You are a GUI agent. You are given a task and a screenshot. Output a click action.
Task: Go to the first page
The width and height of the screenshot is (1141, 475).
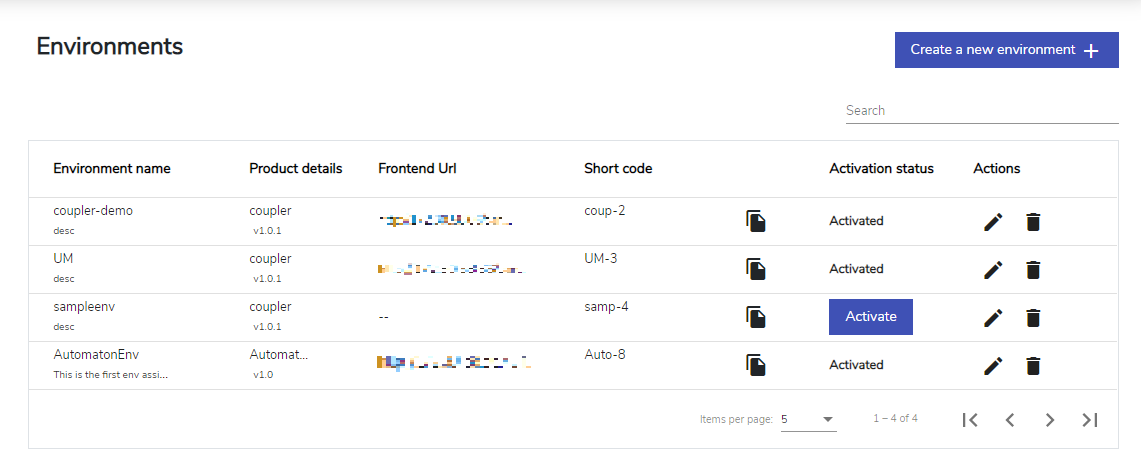point(969,420)
